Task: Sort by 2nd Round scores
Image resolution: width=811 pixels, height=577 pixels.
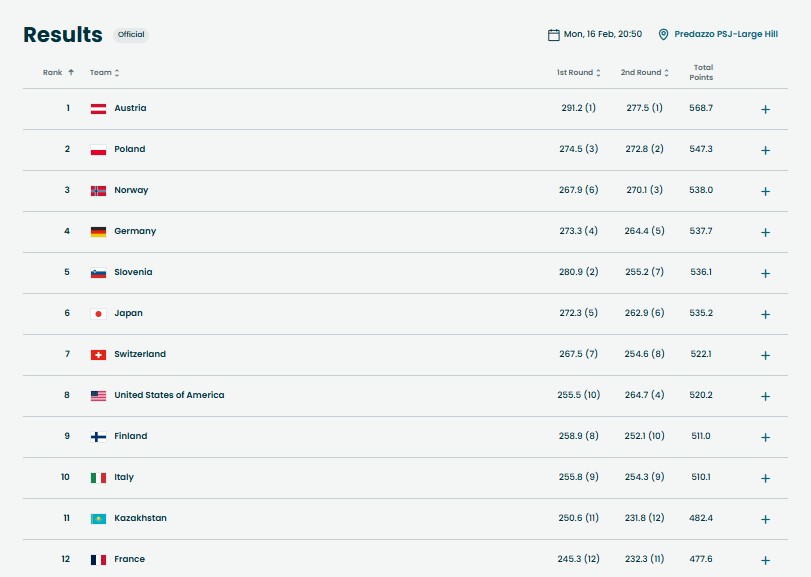Action: (644, 72)
